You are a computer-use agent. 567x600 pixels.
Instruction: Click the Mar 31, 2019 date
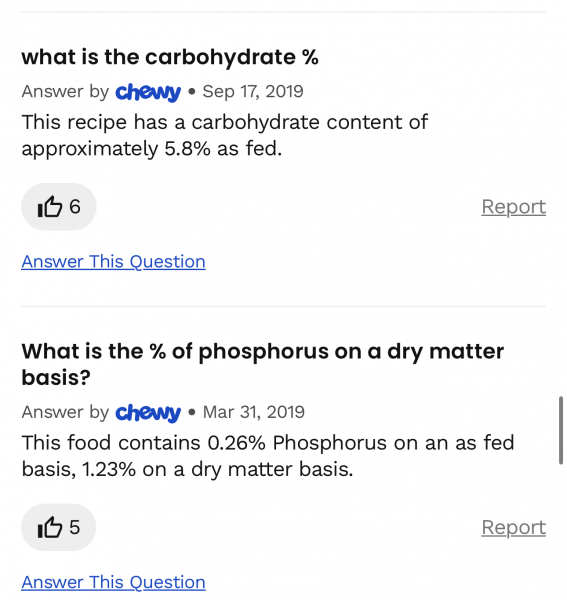pos(254,412)
